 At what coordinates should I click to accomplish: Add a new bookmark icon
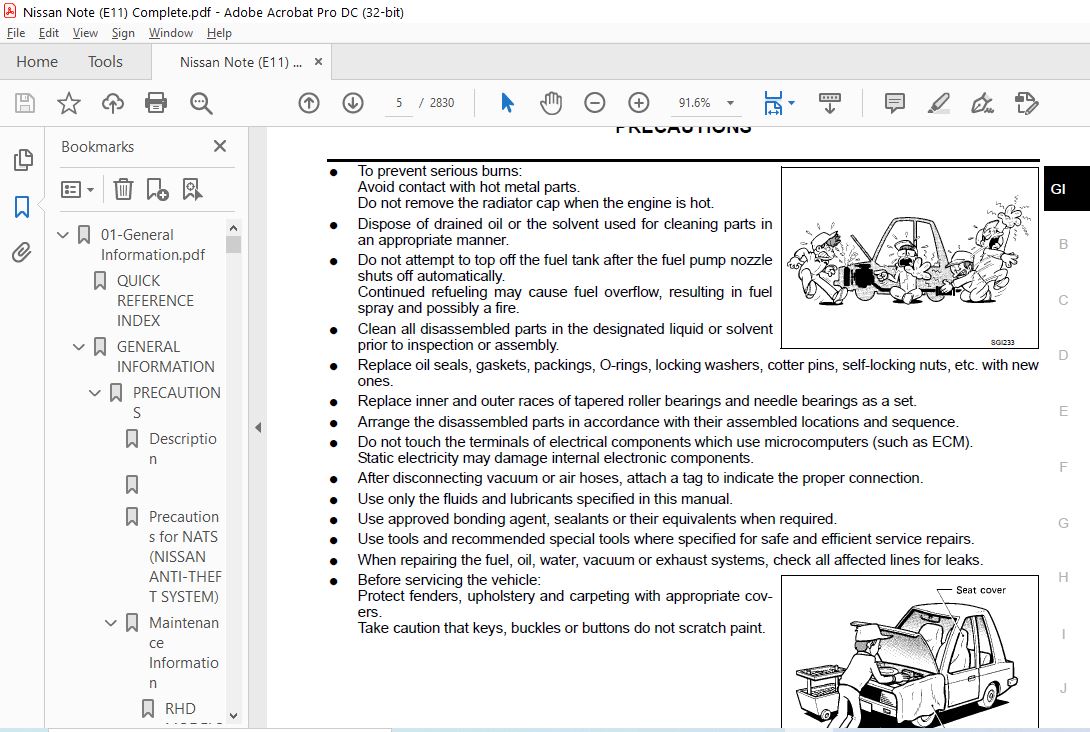[157, 189]
